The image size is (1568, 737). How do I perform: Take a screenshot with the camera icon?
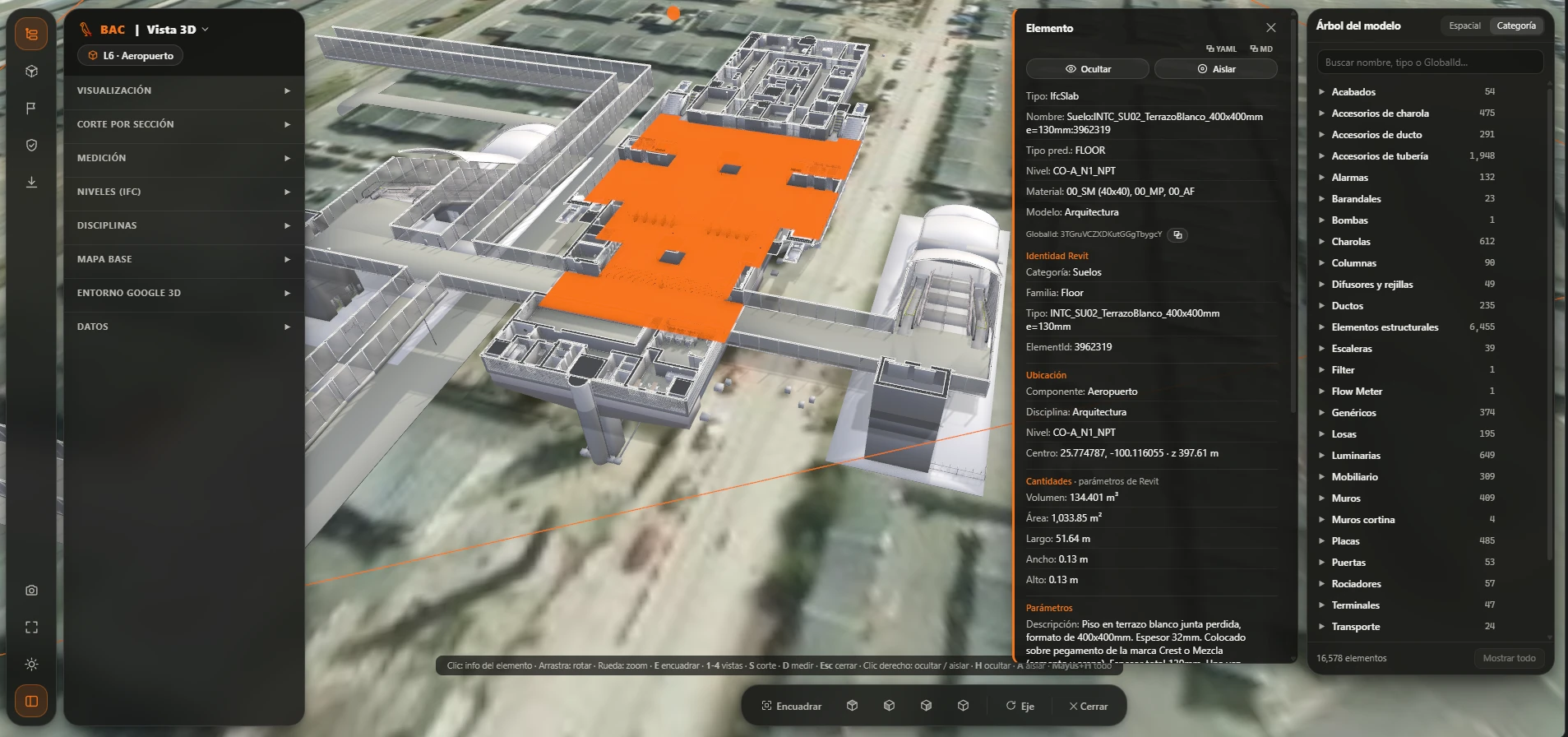click(x=31, y=591)
